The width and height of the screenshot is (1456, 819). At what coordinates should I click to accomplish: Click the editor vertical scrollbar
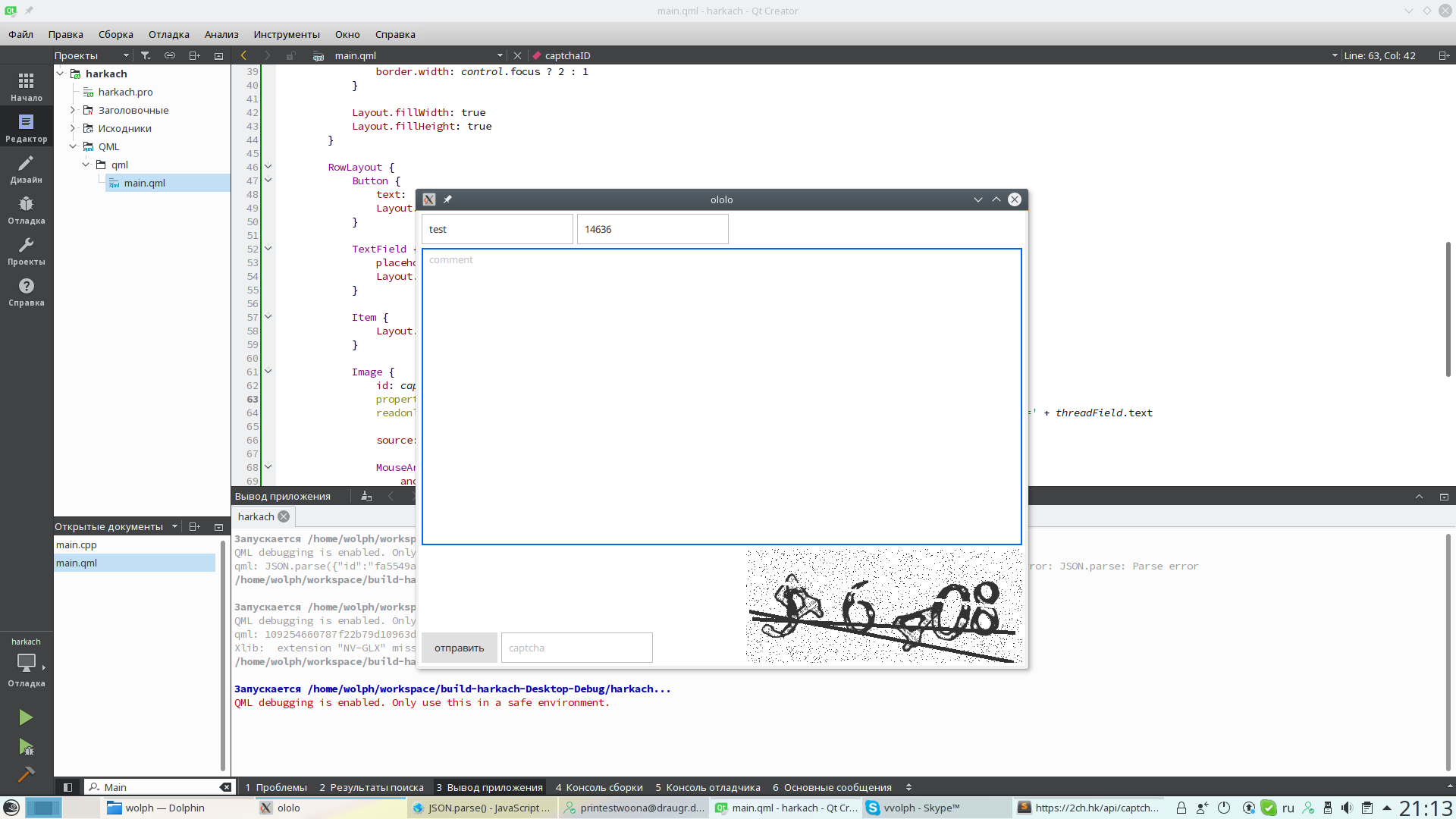(1448, 309)
